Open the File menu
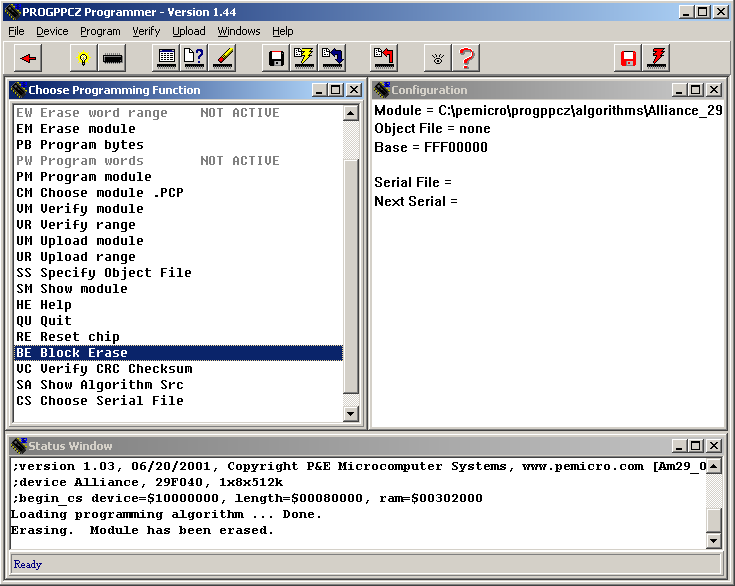 click(16, 31)
